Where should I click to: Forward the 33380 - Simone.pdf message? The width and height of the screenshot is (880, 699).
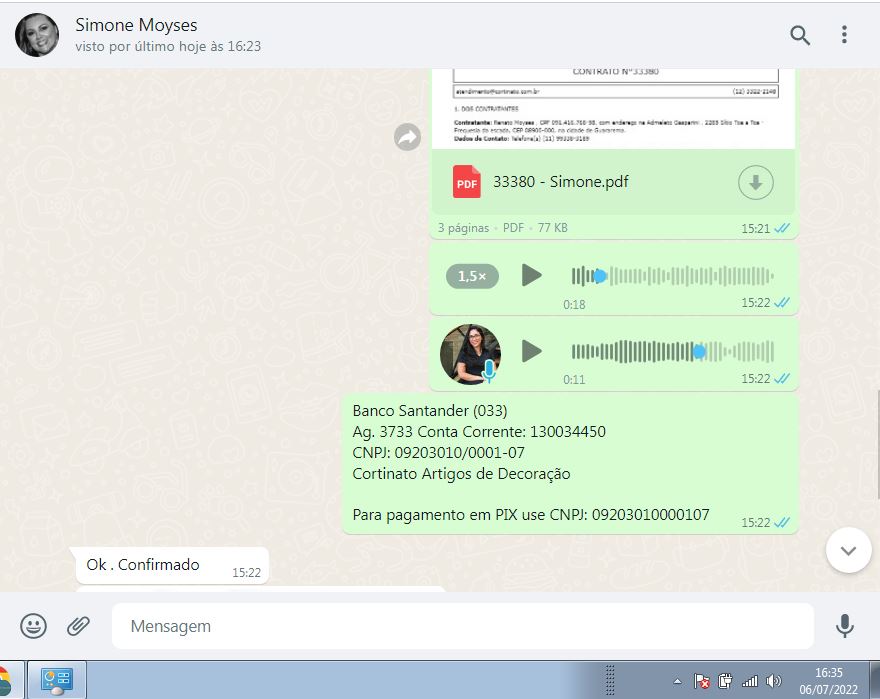pyautogui.click(x=407, y=137)
